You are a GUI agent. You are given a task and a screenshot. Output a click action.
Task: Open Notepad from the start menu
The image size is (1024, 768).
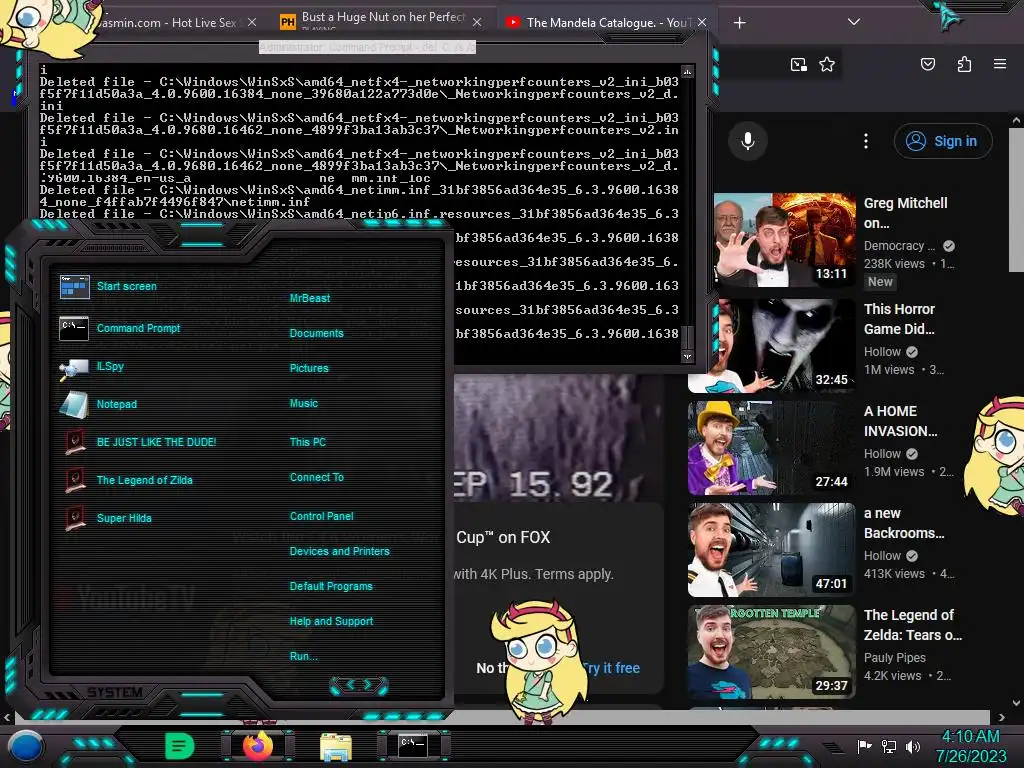(x=99, y=404)
